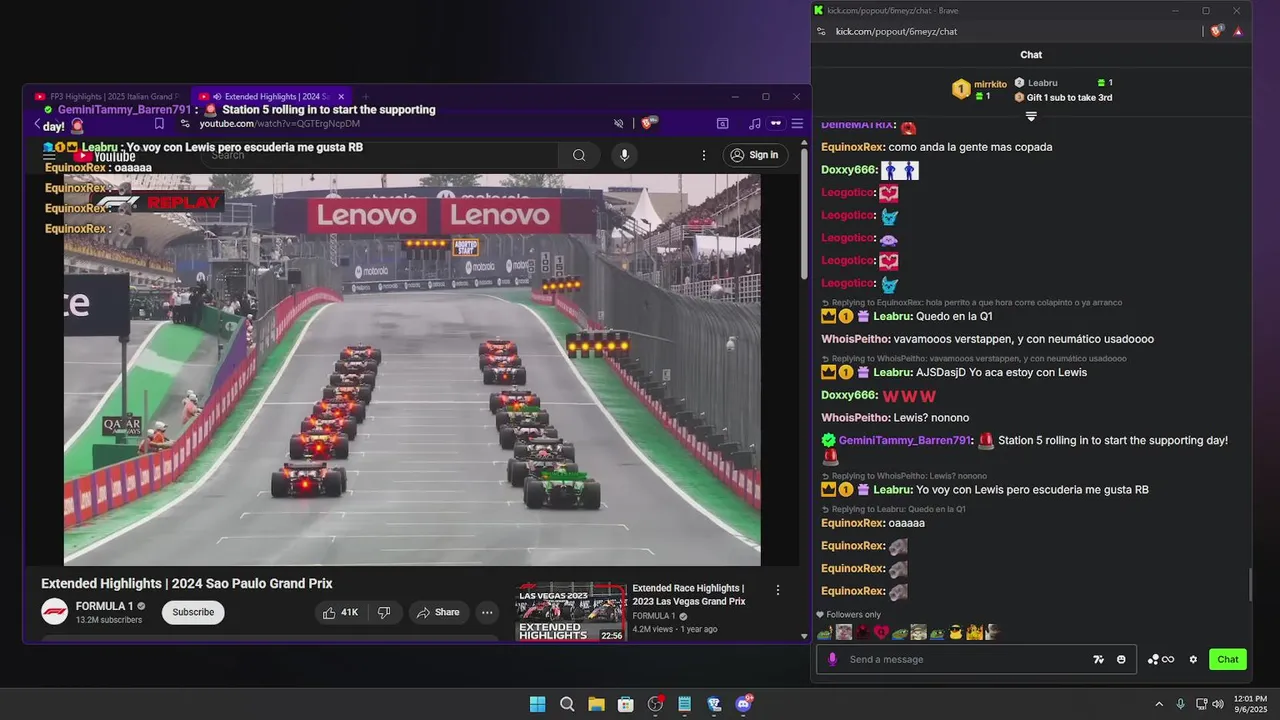Viewport: 1280px width, 720px height.
Task: Open more actions menu beside Share
Action: pyautogui.click(x=487, y=612)
